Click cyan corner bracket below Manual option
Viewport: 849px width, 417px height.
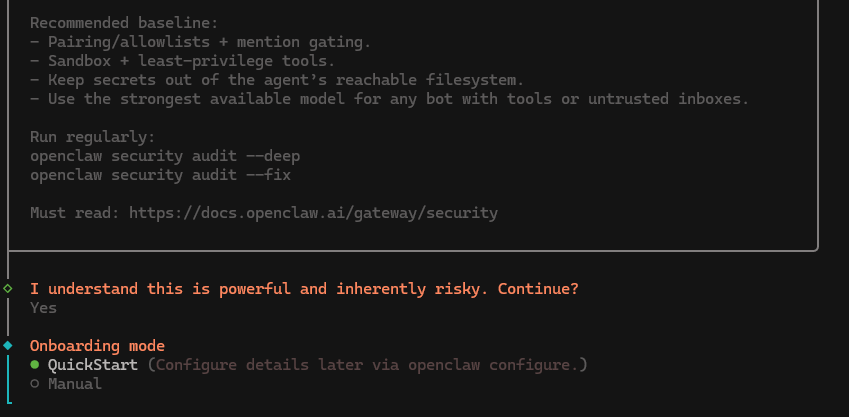tap(10, 404)
